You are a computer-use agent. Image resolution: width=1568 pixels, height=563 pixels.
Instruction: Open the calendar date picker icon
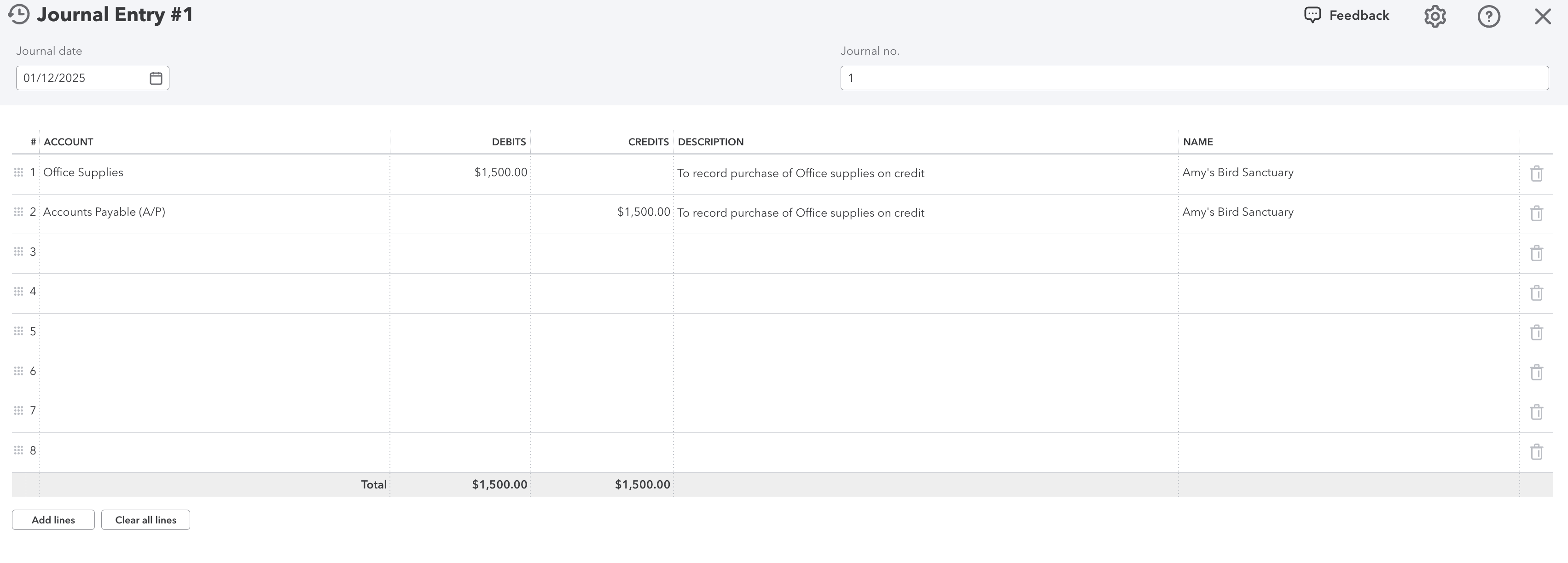coord(156,79)
